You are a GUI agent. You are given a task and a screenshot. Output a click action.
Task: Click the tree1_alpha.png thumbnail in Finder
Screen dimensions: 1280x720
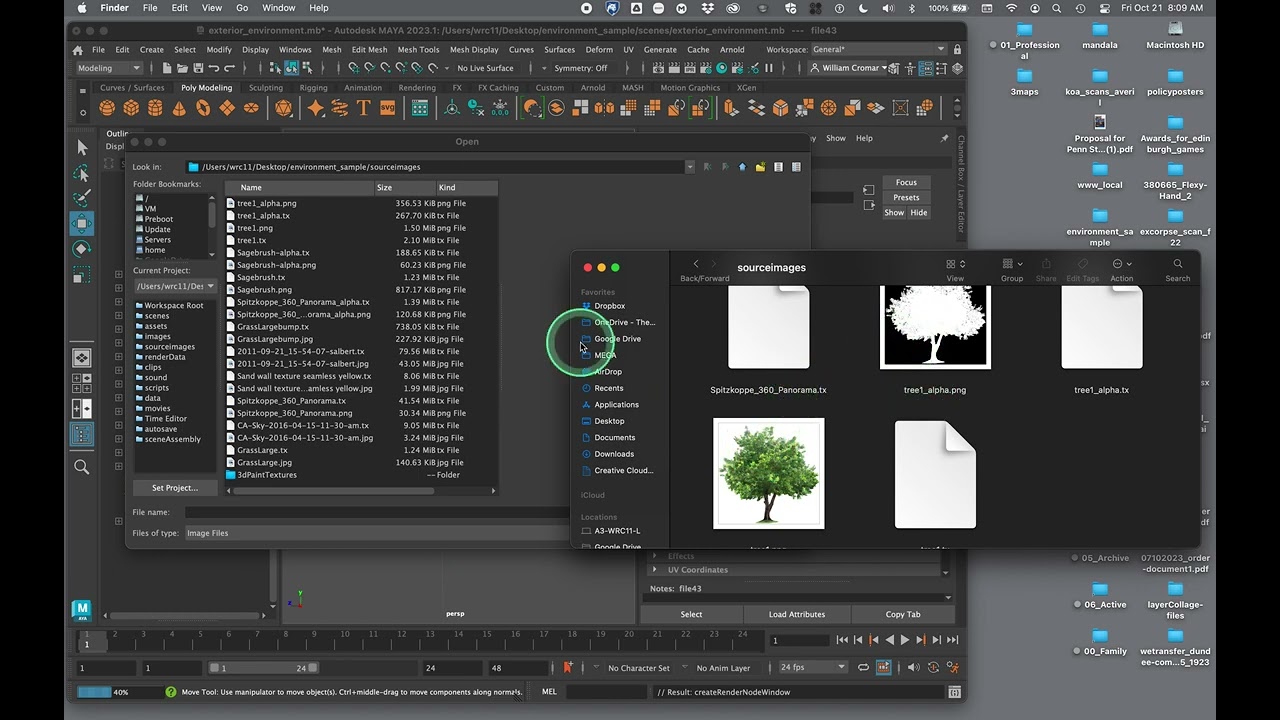[935, 326]
